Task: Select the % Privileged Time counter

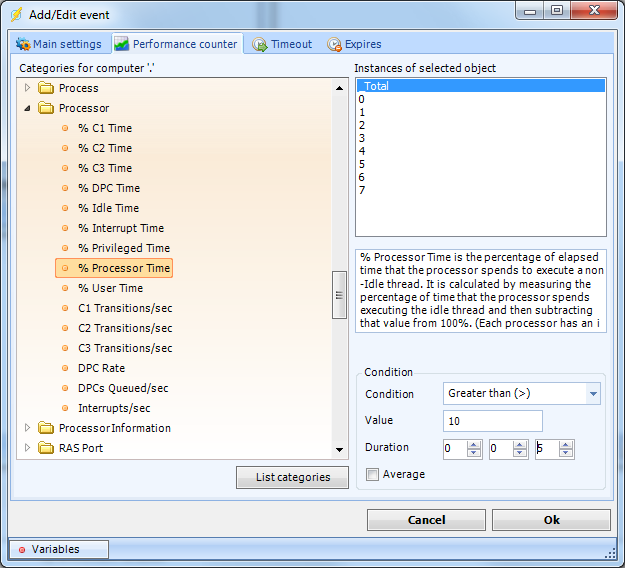Action: click(x=124, y=248)
